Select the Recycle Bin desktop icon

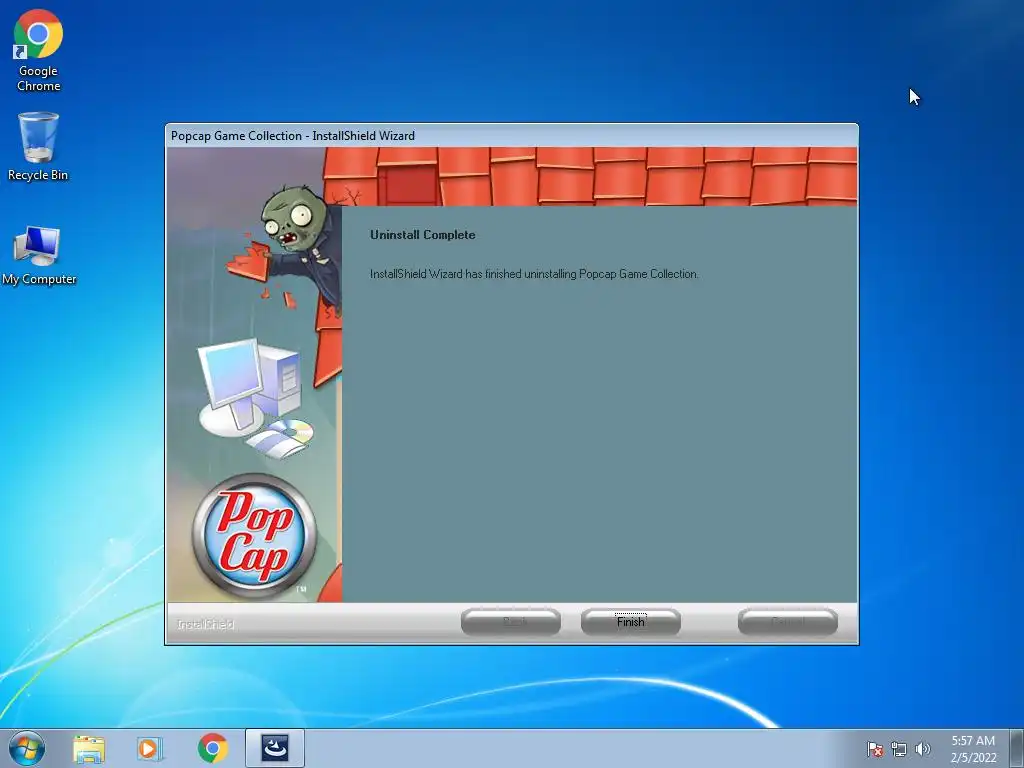[38, 147]
